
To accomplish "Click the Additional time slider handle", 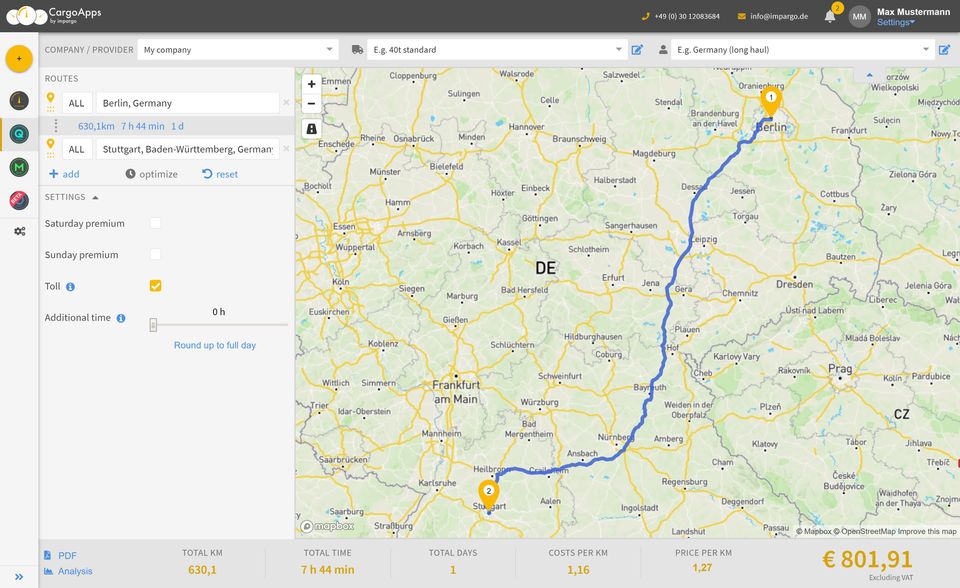I will [153, 325].
